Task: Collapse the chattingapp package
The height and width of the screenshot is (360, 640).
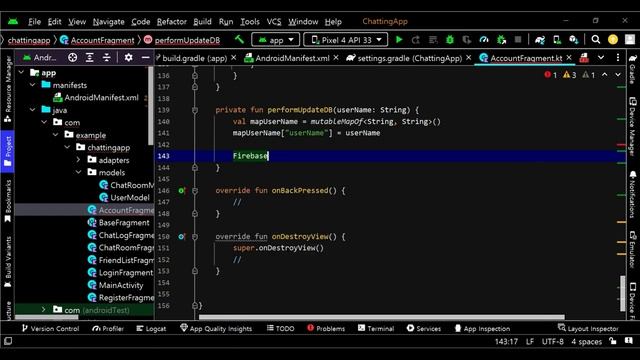Action: tap(67, 147)
